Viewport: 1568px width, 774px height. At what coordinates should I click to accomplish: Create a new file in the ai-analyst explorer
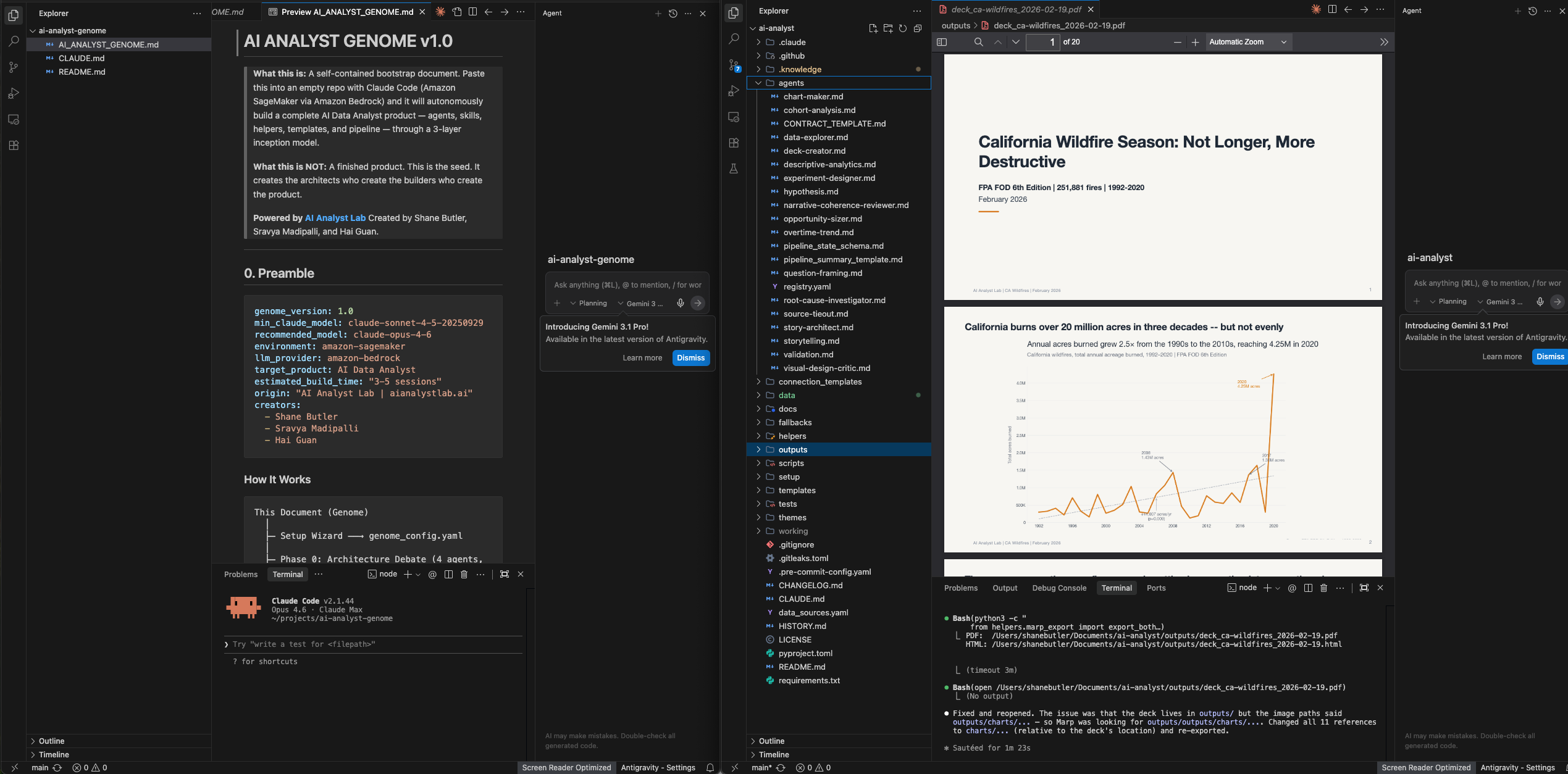[x=873, y=28]
